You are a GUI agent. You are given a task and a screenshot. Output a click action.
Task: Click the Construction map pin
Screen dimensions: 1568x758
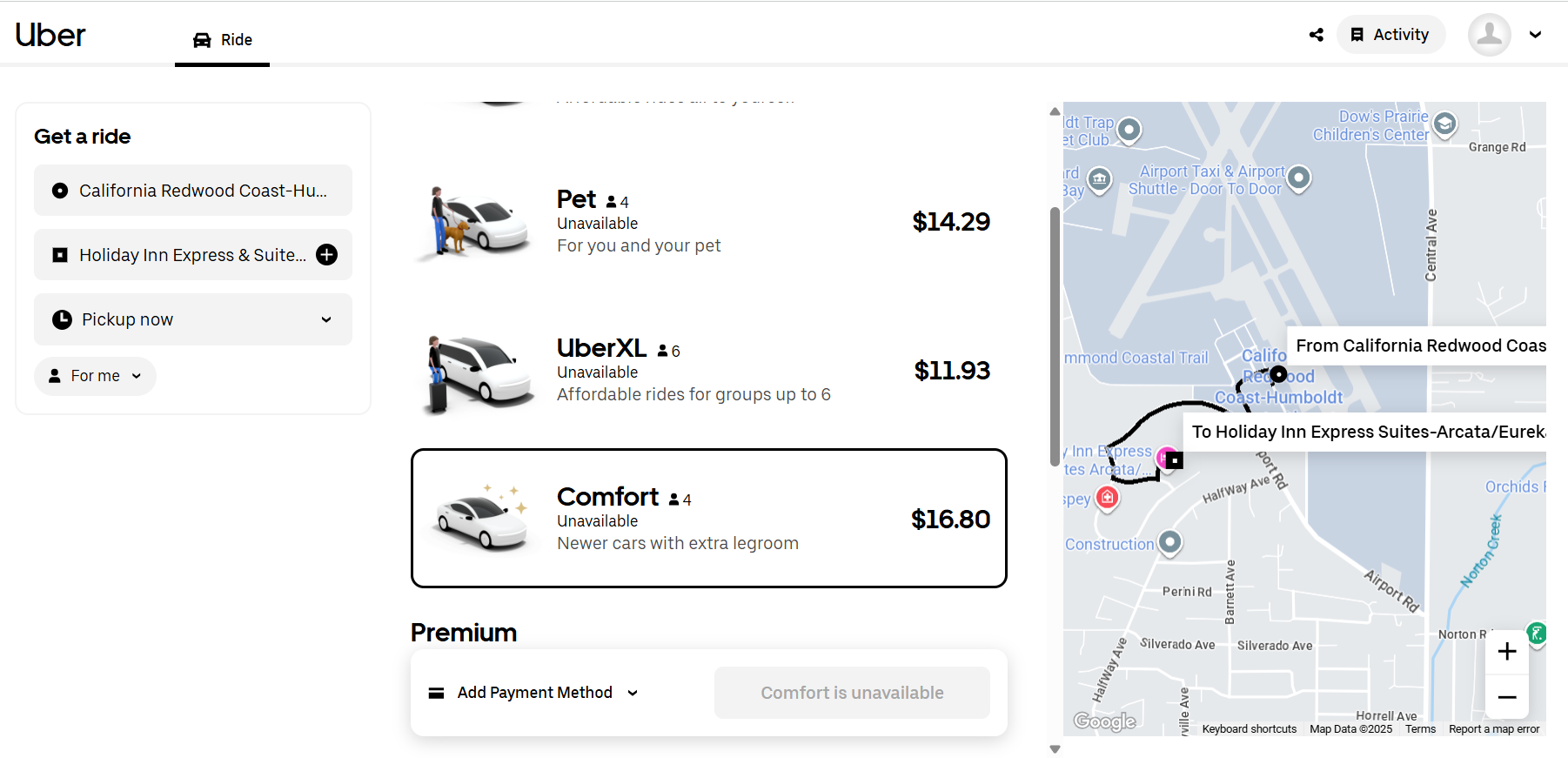coord(1170,541)
